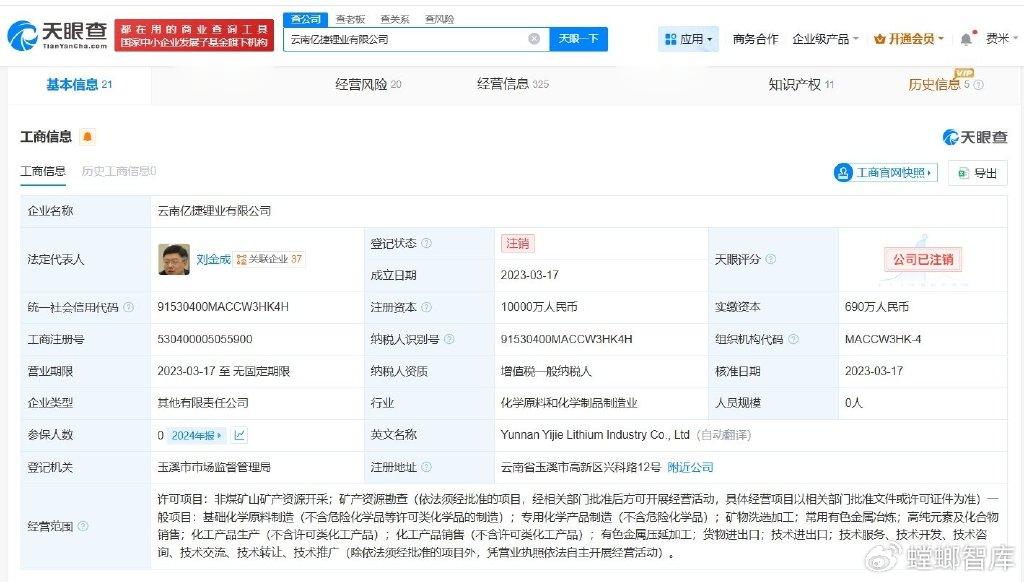This screenshot has width=1024, height=582.
Task: Click English name Yunnan Yijie Lithium Industry
Action: coord(595,435)
